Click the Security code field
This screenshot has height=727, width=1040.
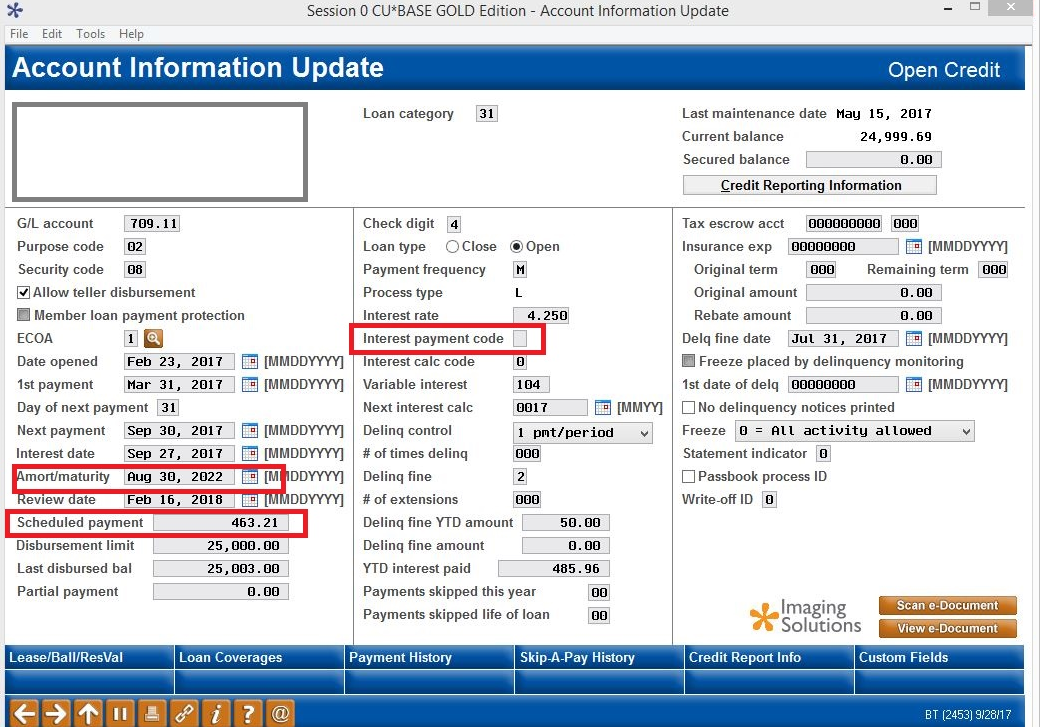click(135, 269)
